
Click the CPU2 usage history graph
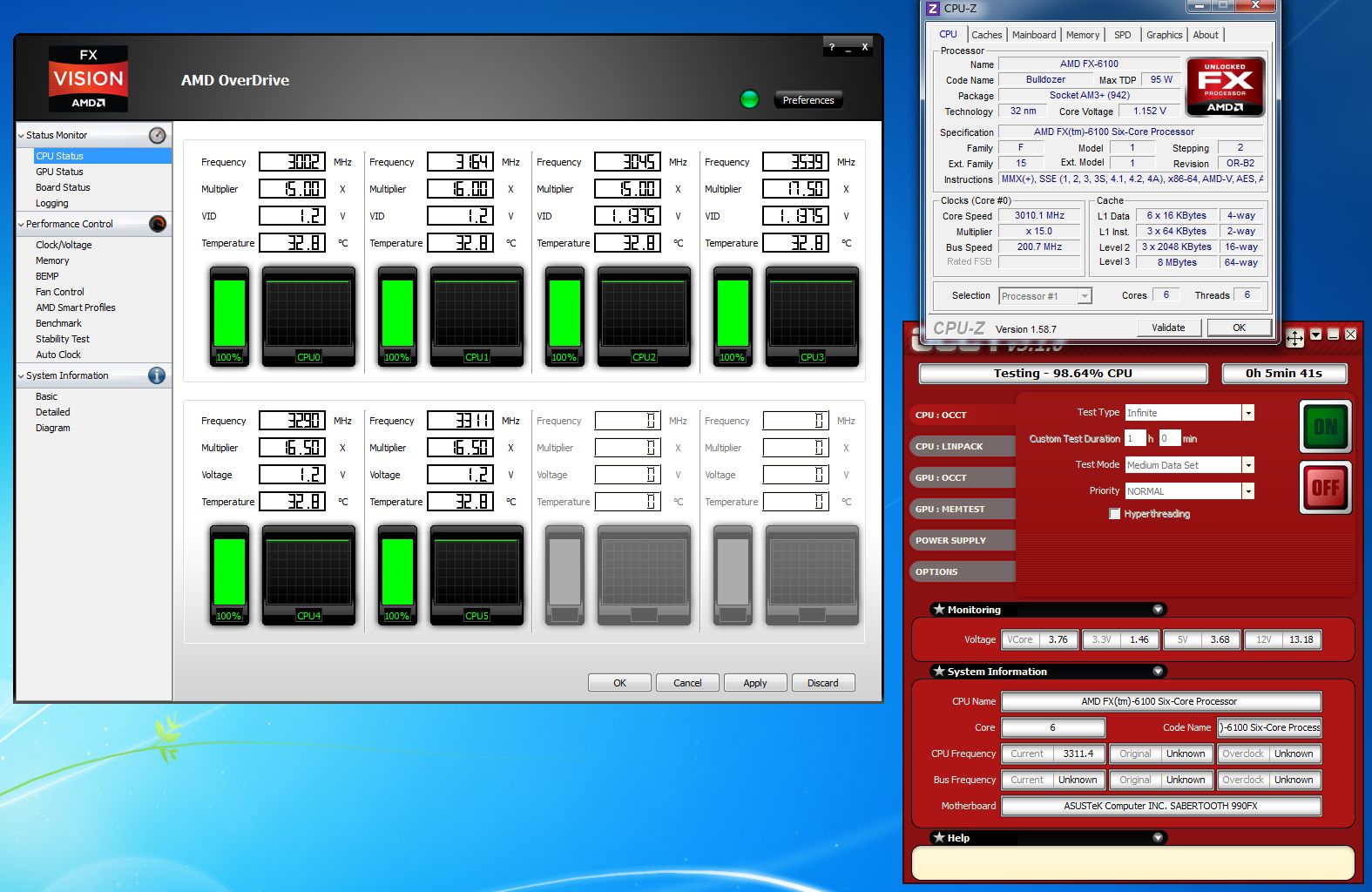644,316
